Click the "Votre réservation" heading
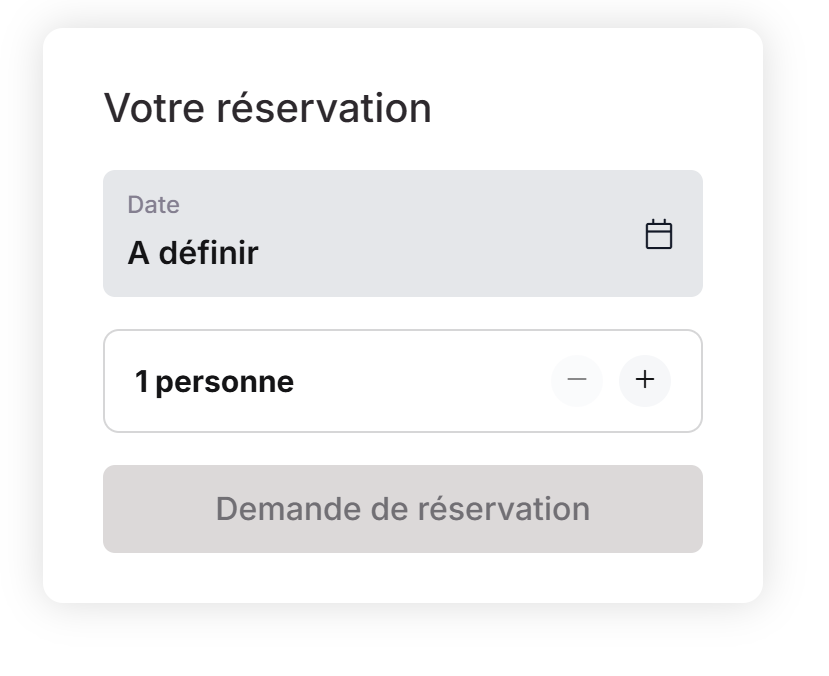This screenshot has width=829, height=676. [267, 108]
